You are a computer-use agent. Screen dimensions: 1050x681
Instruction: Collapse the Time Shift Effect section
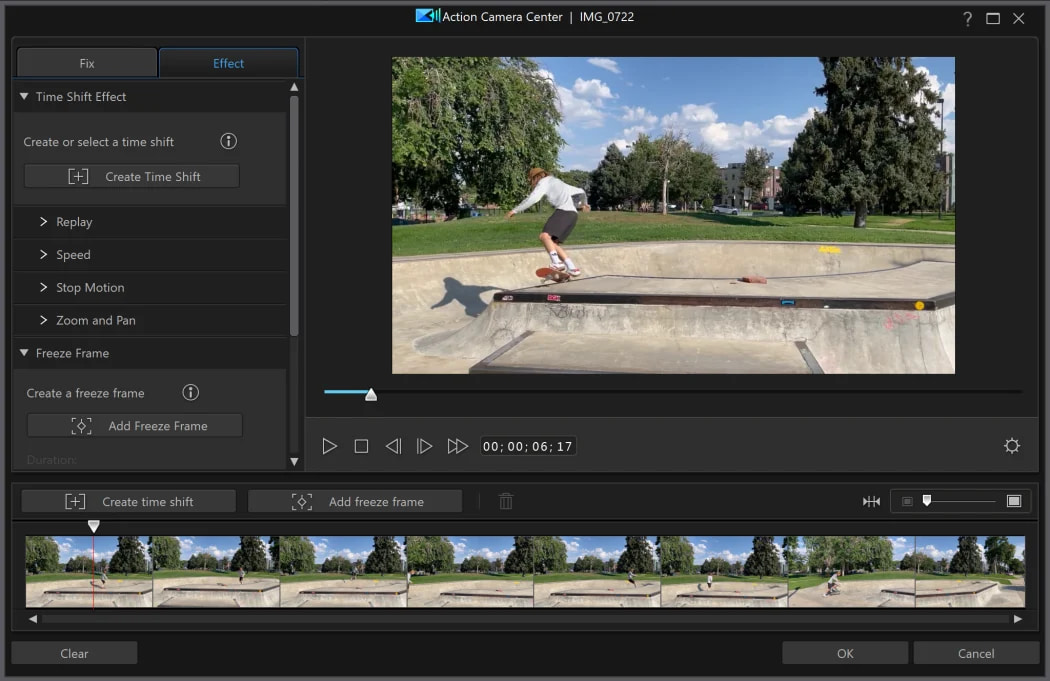24,96
